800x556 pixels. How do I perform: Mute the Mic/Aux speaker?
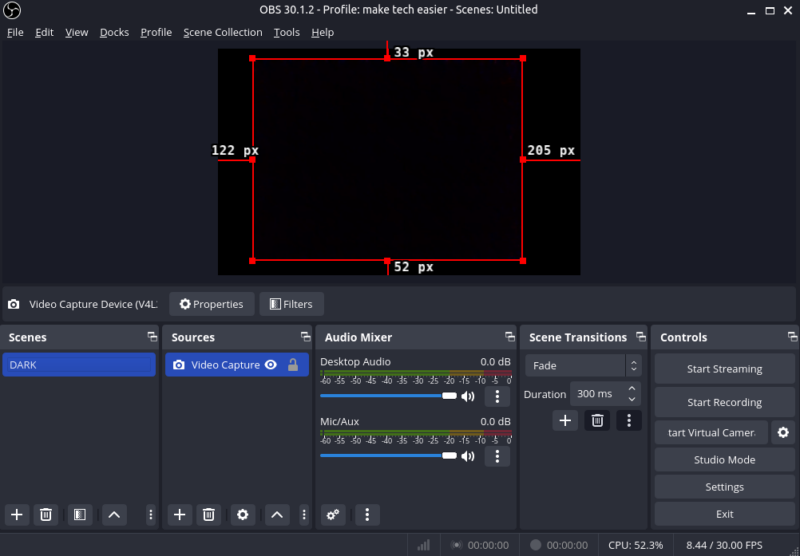point(468,456)
